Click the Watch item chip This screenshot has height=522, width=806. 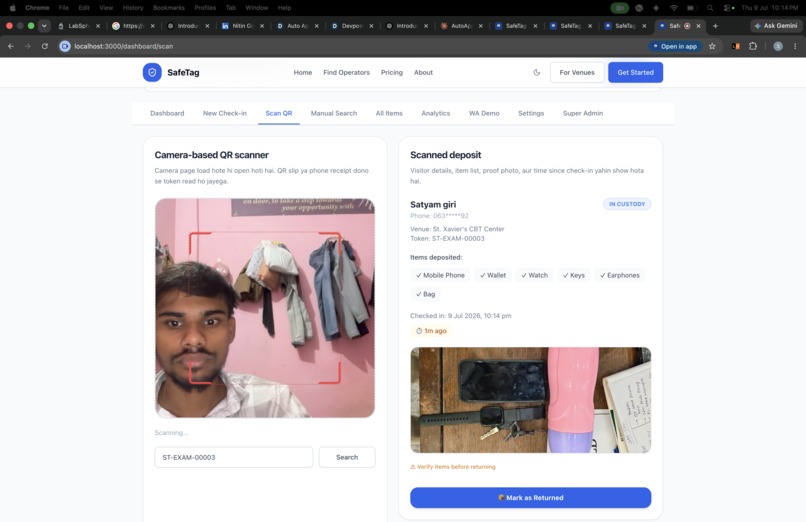[x=535, y=275]
